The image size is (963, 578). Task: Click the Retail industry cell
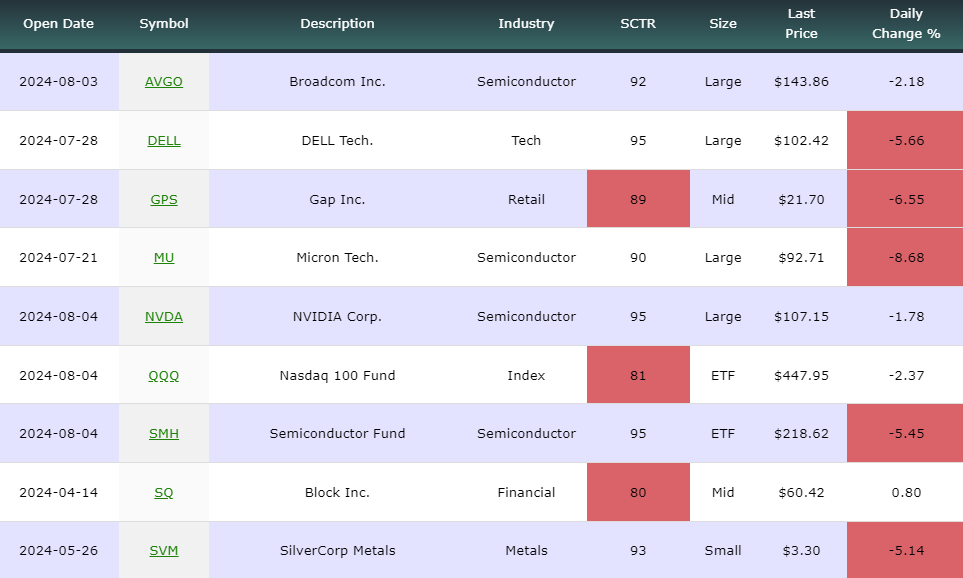click(x=526, y=200)
